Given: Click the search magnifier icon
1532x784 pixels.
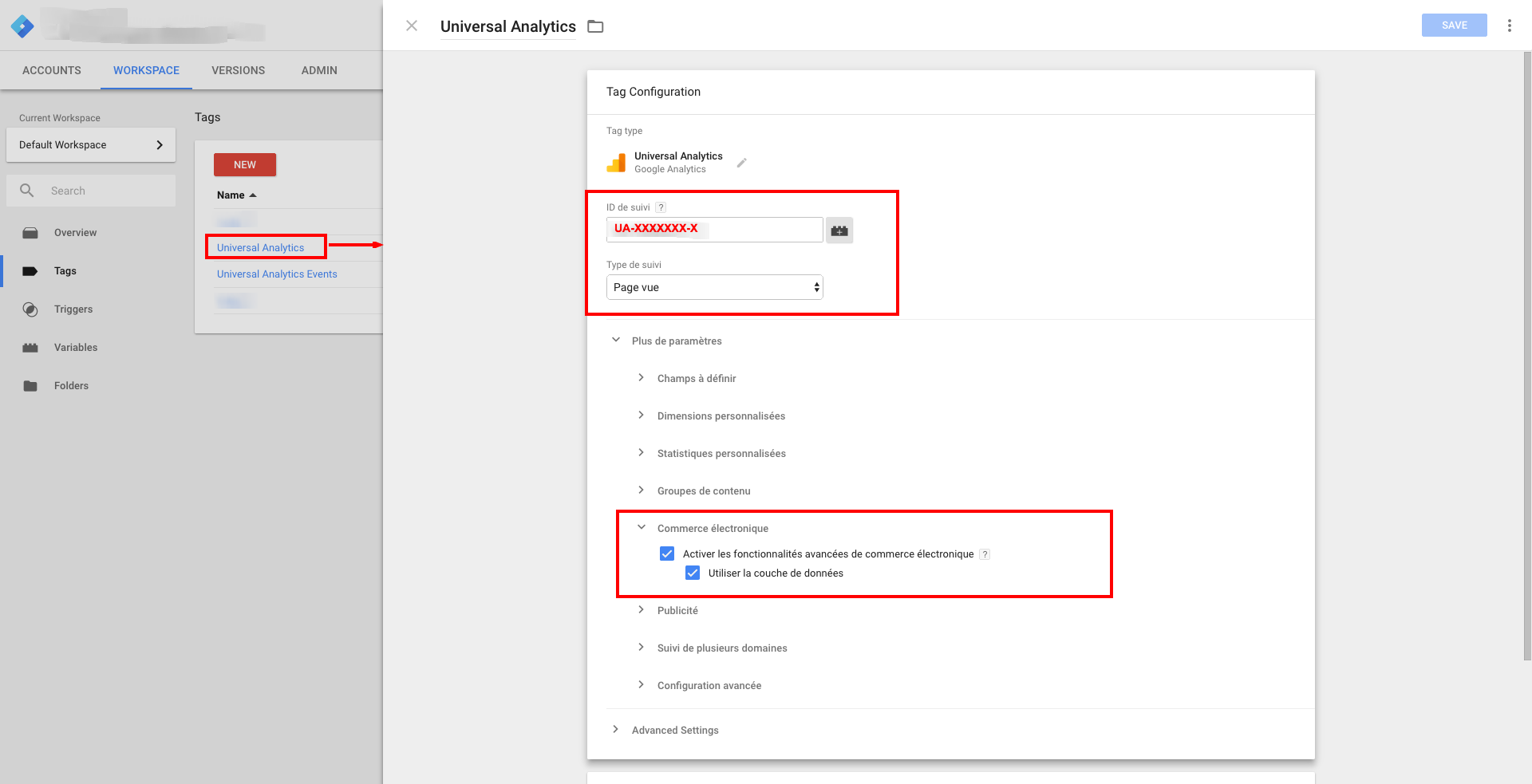Looking at the screenshot, I should [27, 191].
